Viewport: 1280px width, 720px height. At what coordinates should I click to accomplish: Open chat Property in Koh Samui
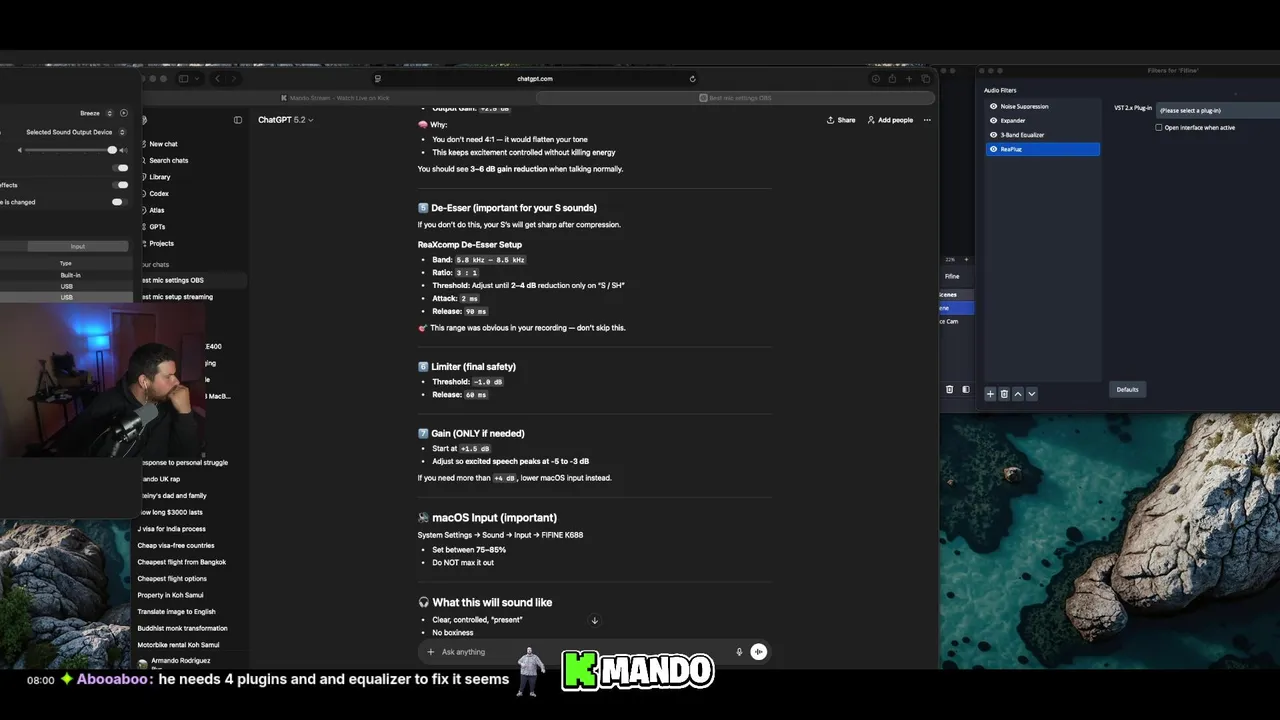point(170,595)
